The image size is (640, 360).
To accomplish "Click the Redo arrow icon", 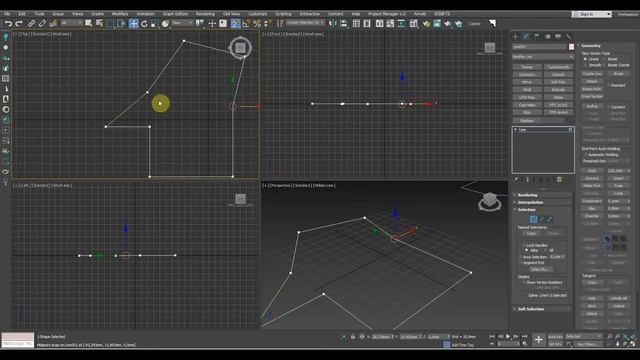I will 19,24.
